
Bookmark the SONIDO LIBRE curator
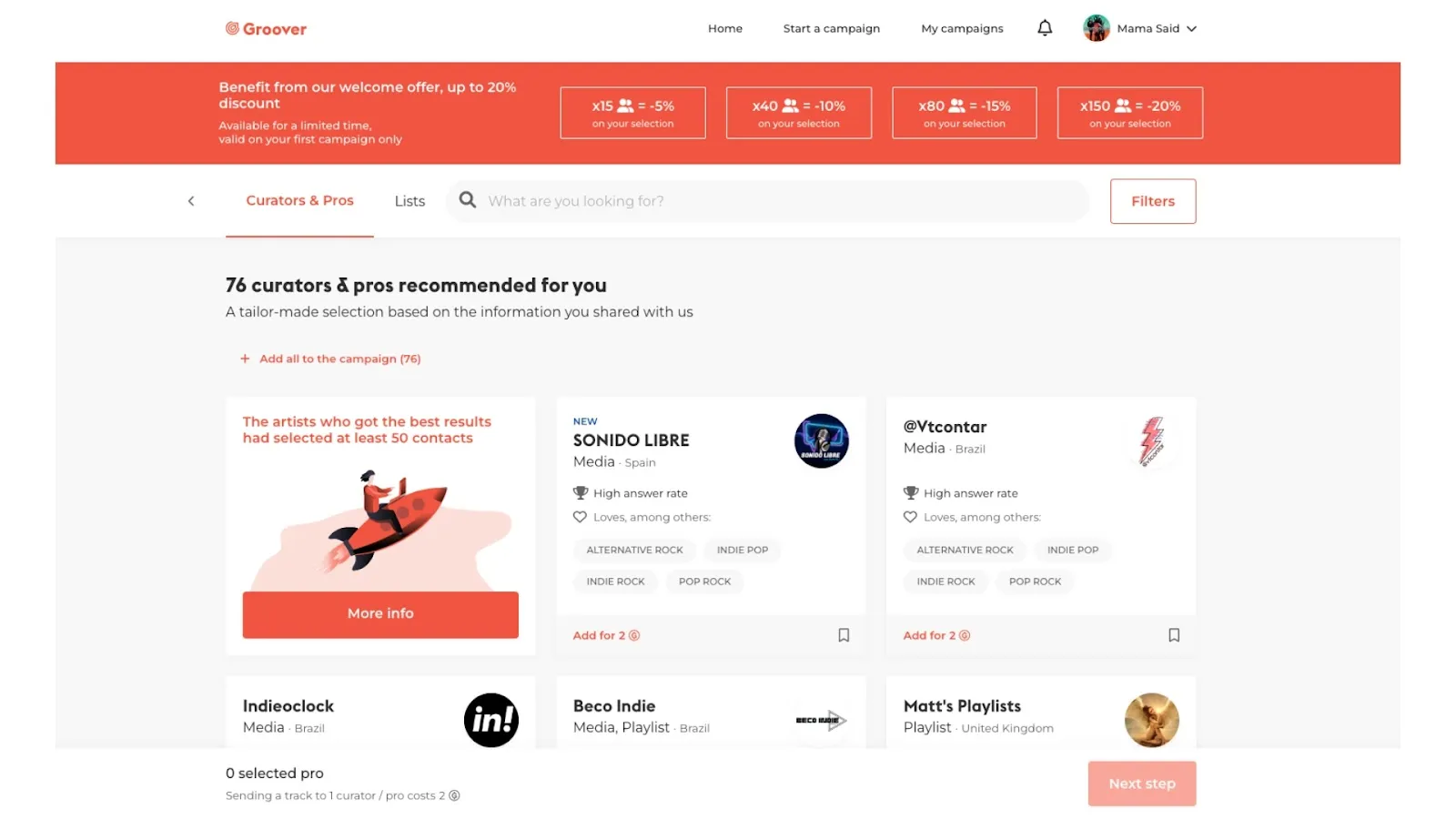click(x=844, y=635)
